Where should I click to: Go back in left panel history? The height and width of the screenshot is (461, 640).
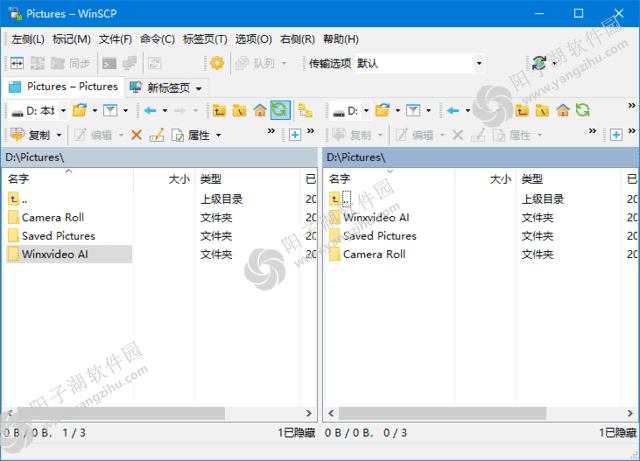point(150,110)
